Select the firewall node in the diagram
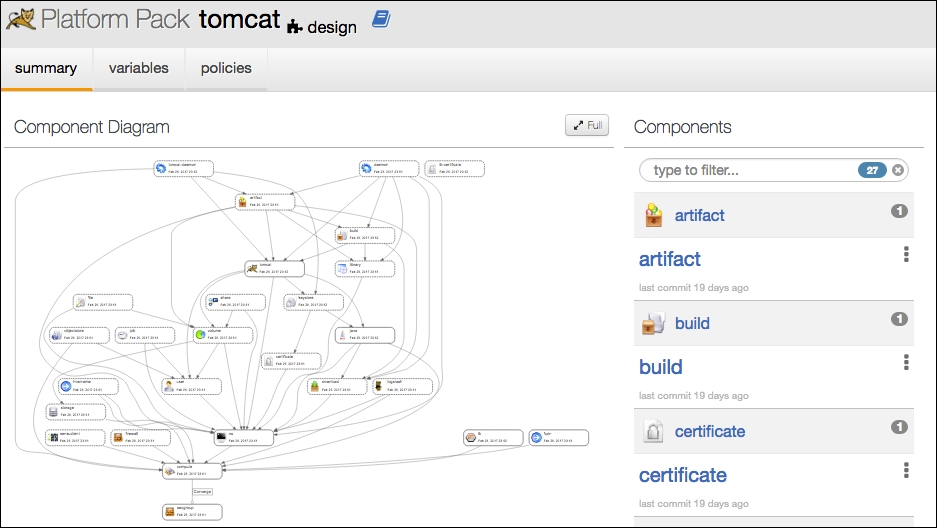 [140, 438]
